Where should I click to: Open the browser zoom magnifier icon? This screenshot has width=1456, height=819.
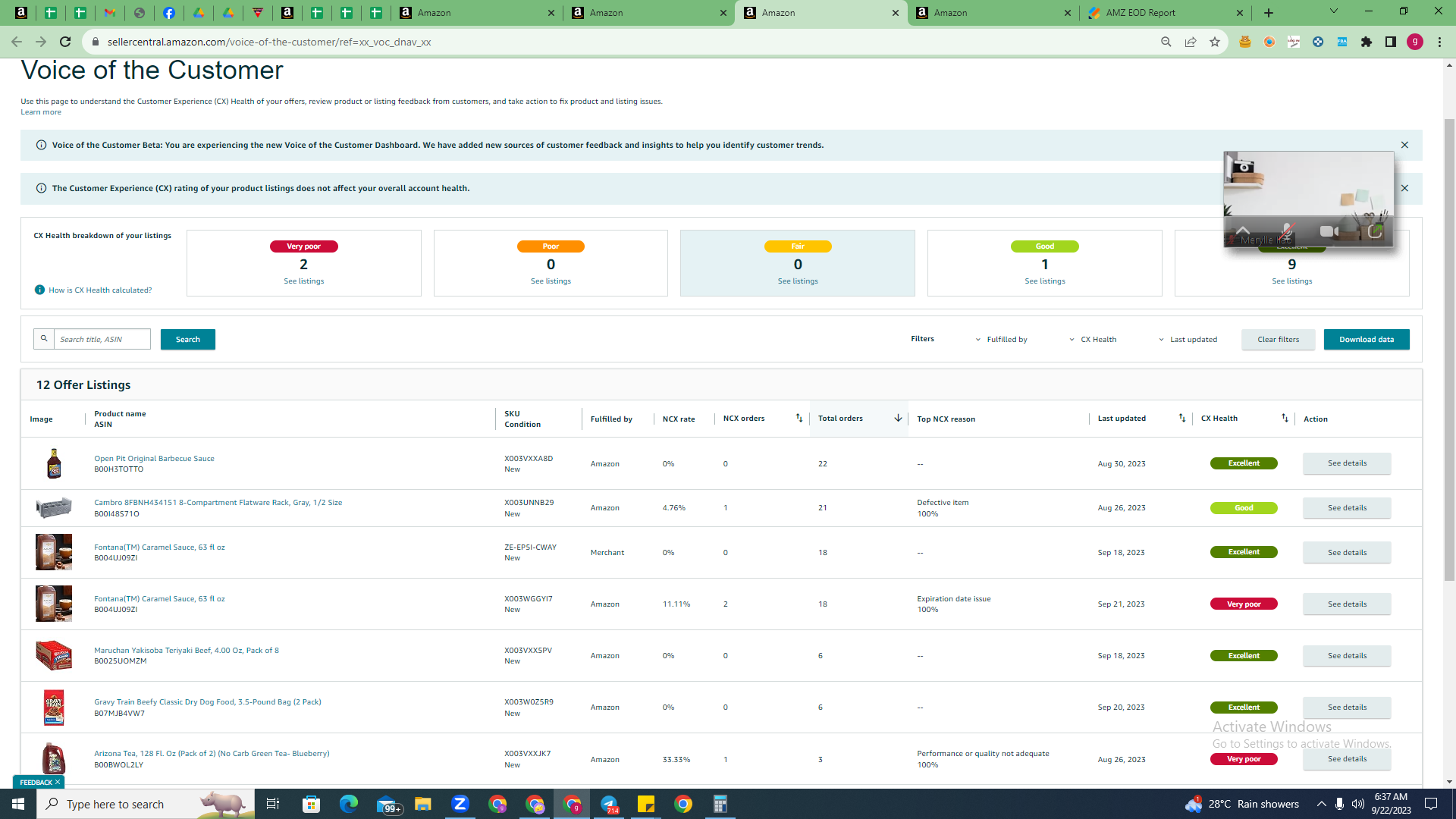[1166, 42]
